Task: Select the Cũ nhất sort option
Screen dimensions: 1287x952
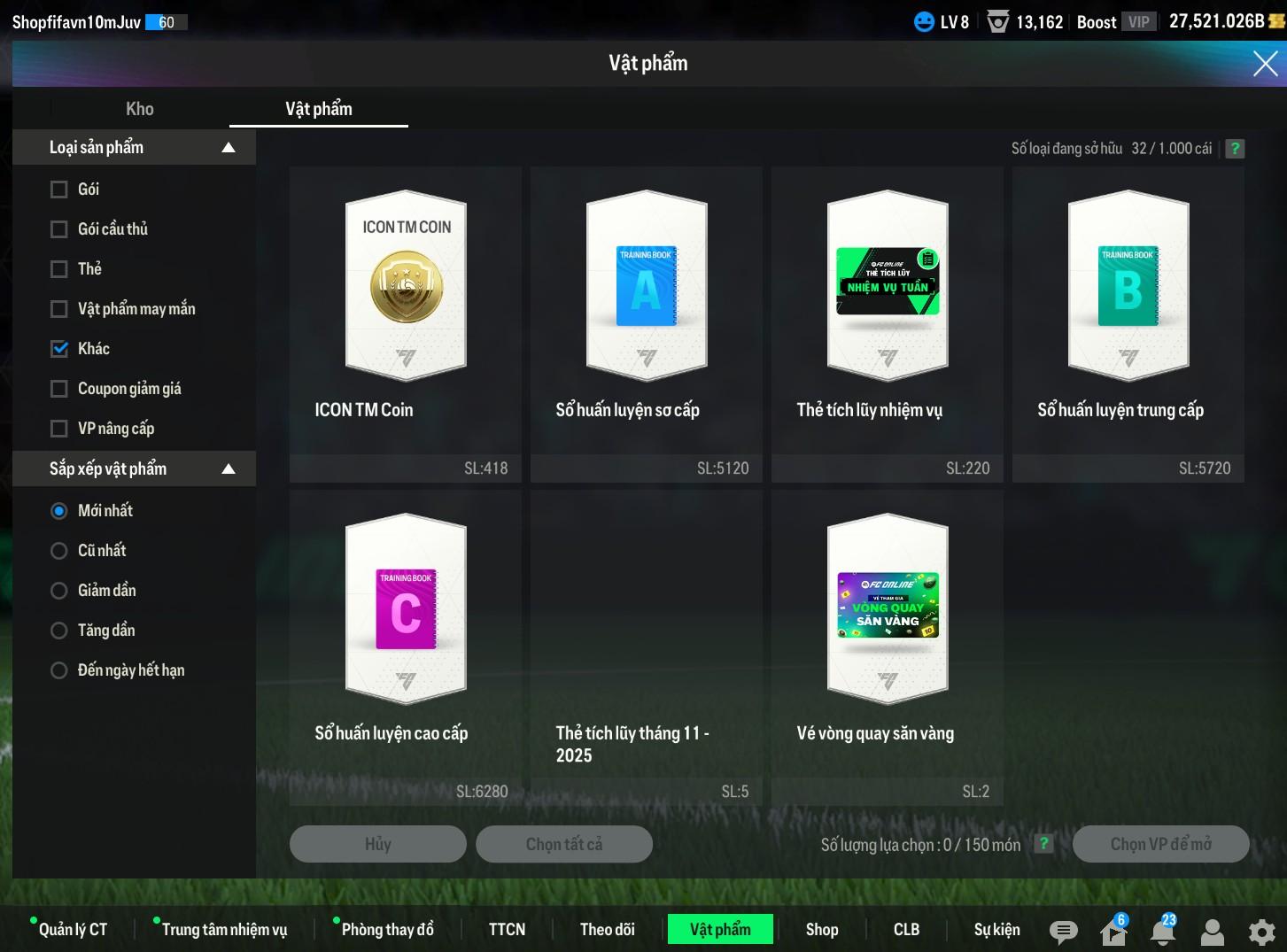Action: [59, 551]
